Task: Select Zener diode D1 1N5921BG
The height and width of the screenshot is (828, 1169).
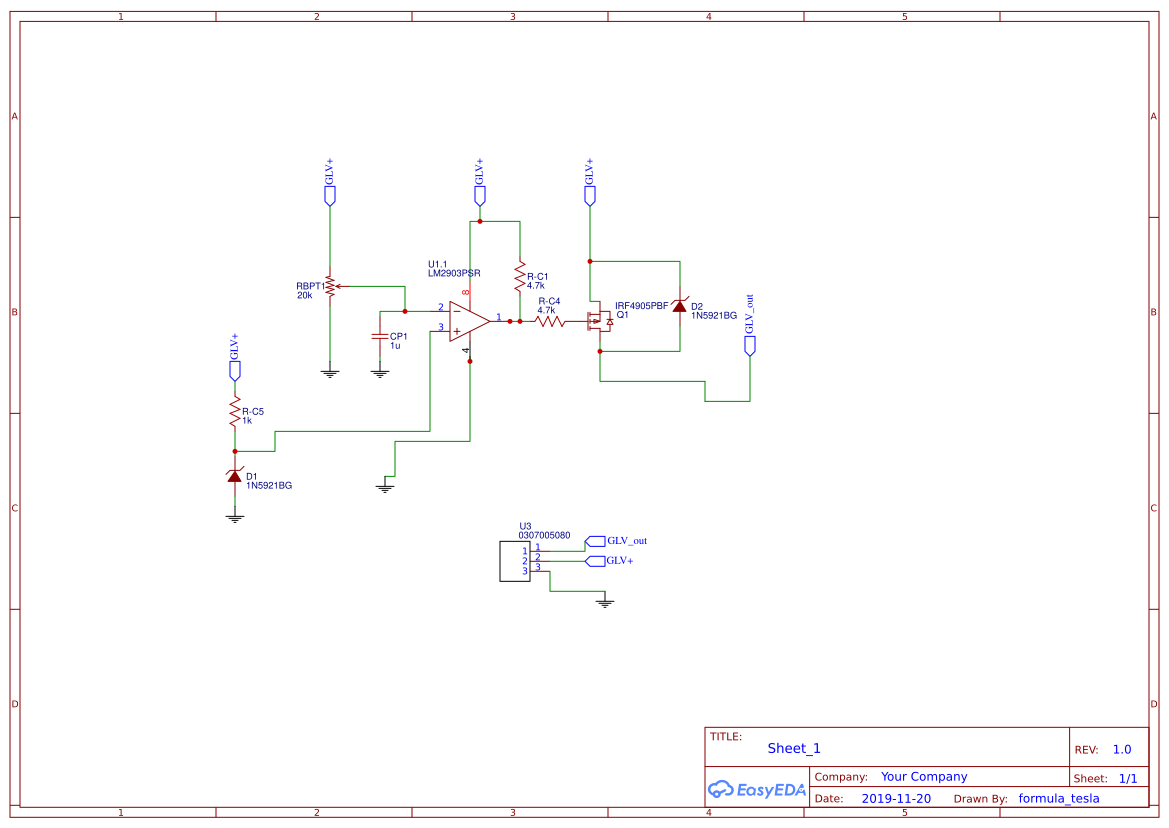Action: coord(234,475)
